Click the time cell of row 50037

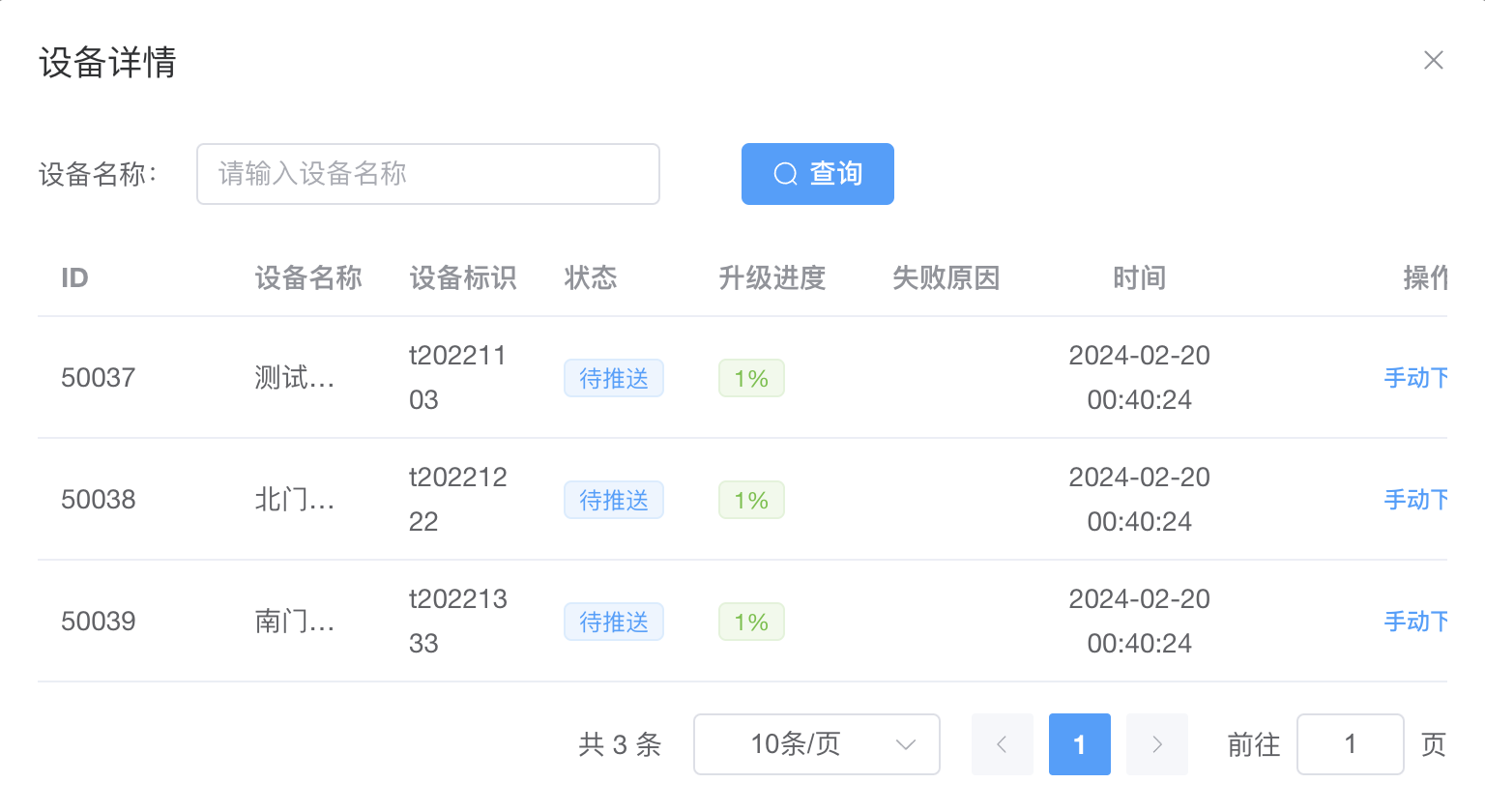pos(1140,378)
